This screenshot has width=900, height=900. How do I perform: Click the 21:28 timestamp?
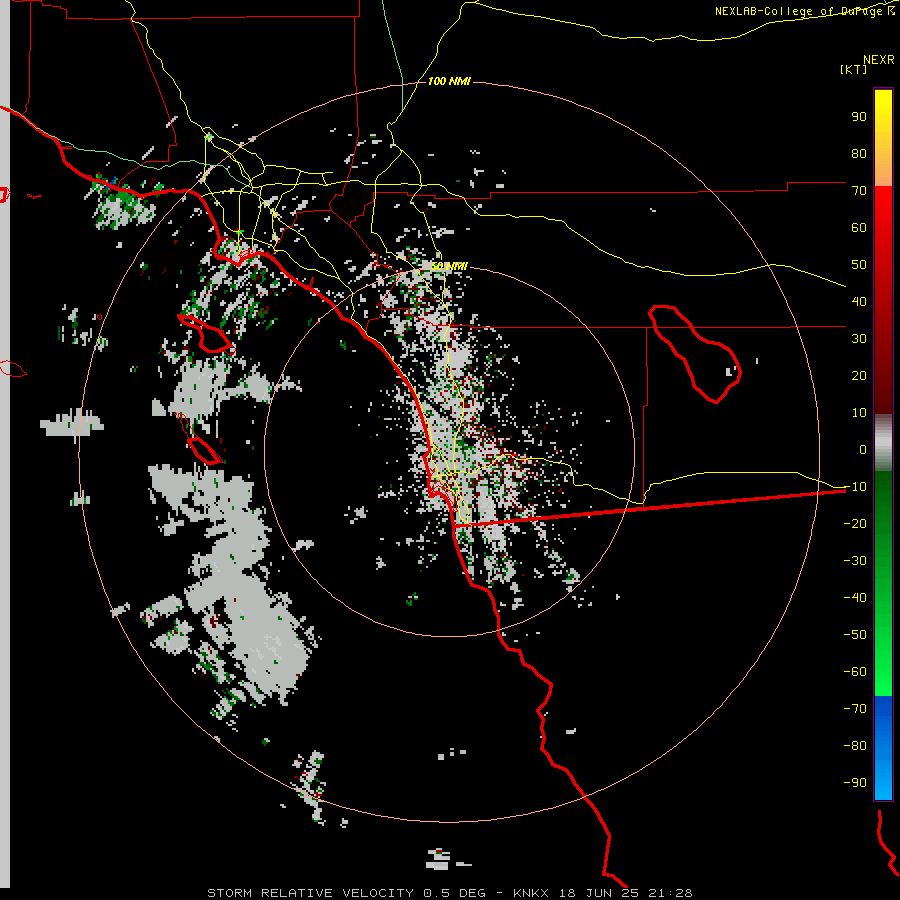(670, 893)
